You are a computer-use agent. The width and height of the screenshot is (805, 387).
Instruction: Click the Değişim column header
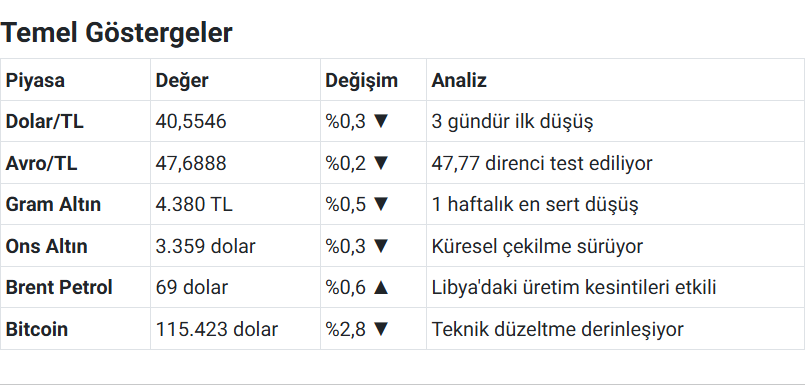[x=361, y=81]
